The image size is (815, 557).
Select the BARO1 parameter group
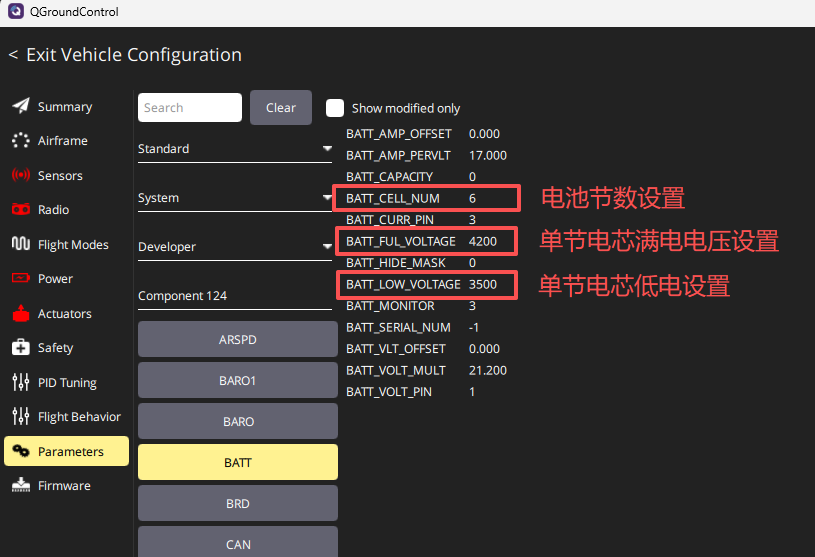pos(237,381)
